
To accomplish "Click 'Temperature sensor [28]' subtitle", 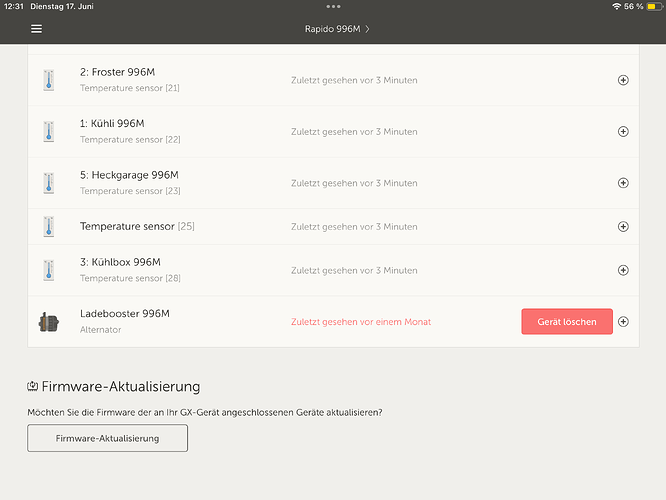I will 130,278.
